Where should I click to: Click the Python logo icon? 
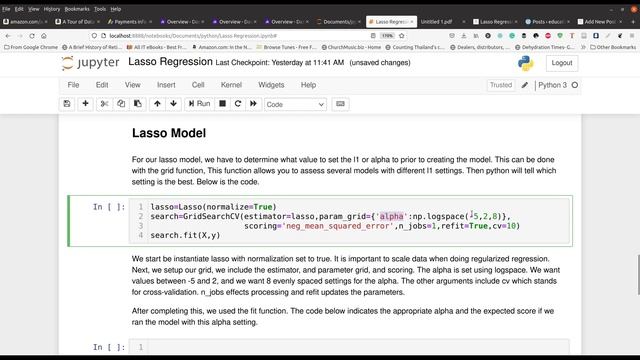525,63
